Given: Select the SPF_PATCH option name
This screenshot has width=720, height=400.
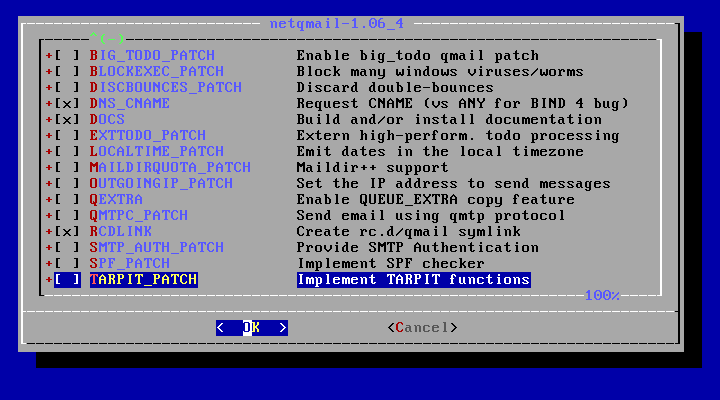Looking at the screenshot, I should click(x=130, y=264).
